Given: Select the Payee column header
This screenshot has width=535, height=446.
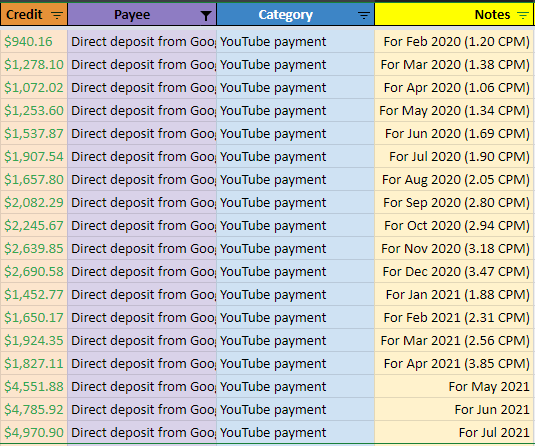Looking at the screenshot, I should tap(142, 14).
